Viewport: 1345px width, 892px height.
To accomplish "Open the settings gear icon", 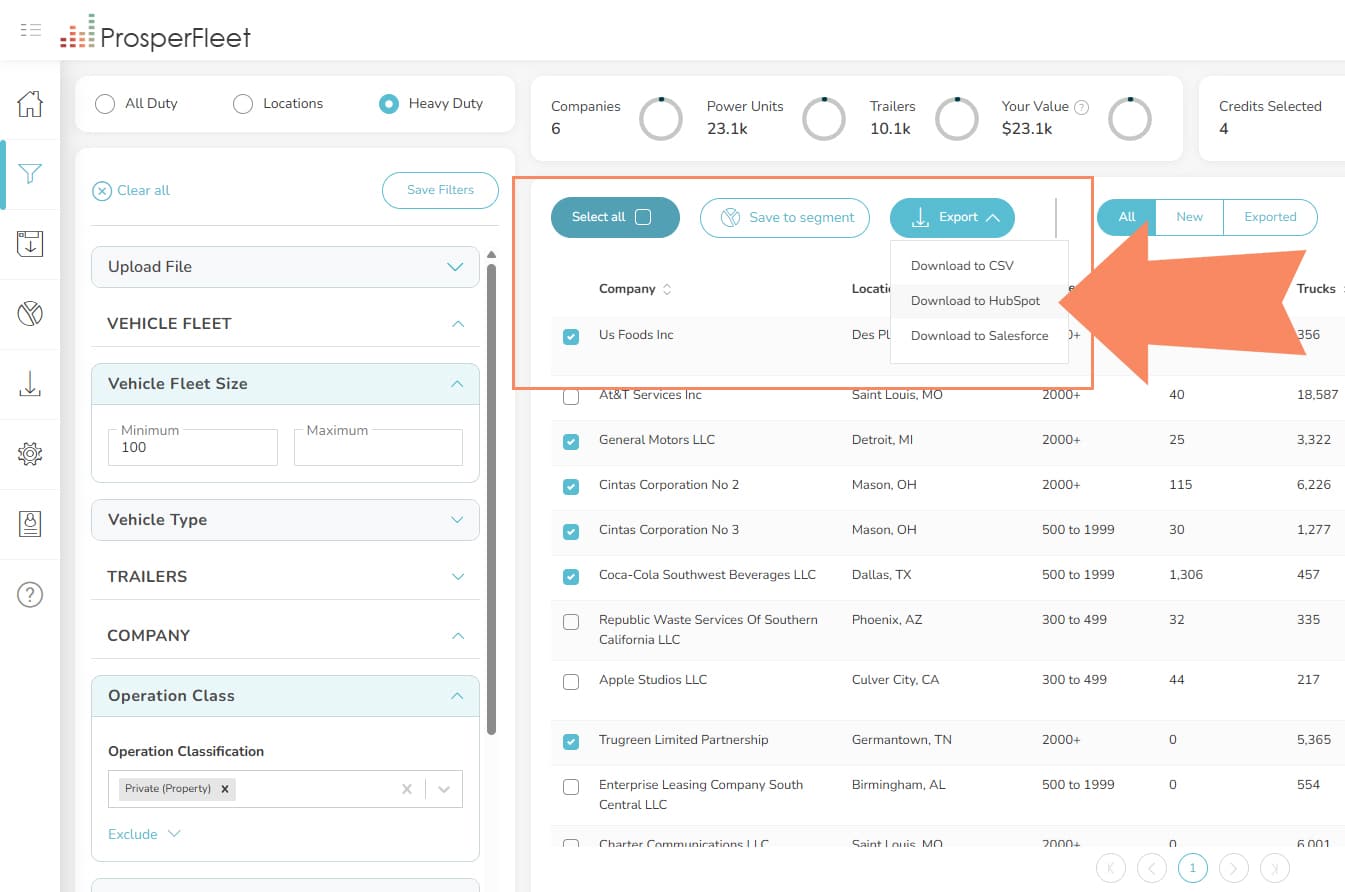I will (x=30, y=454).
